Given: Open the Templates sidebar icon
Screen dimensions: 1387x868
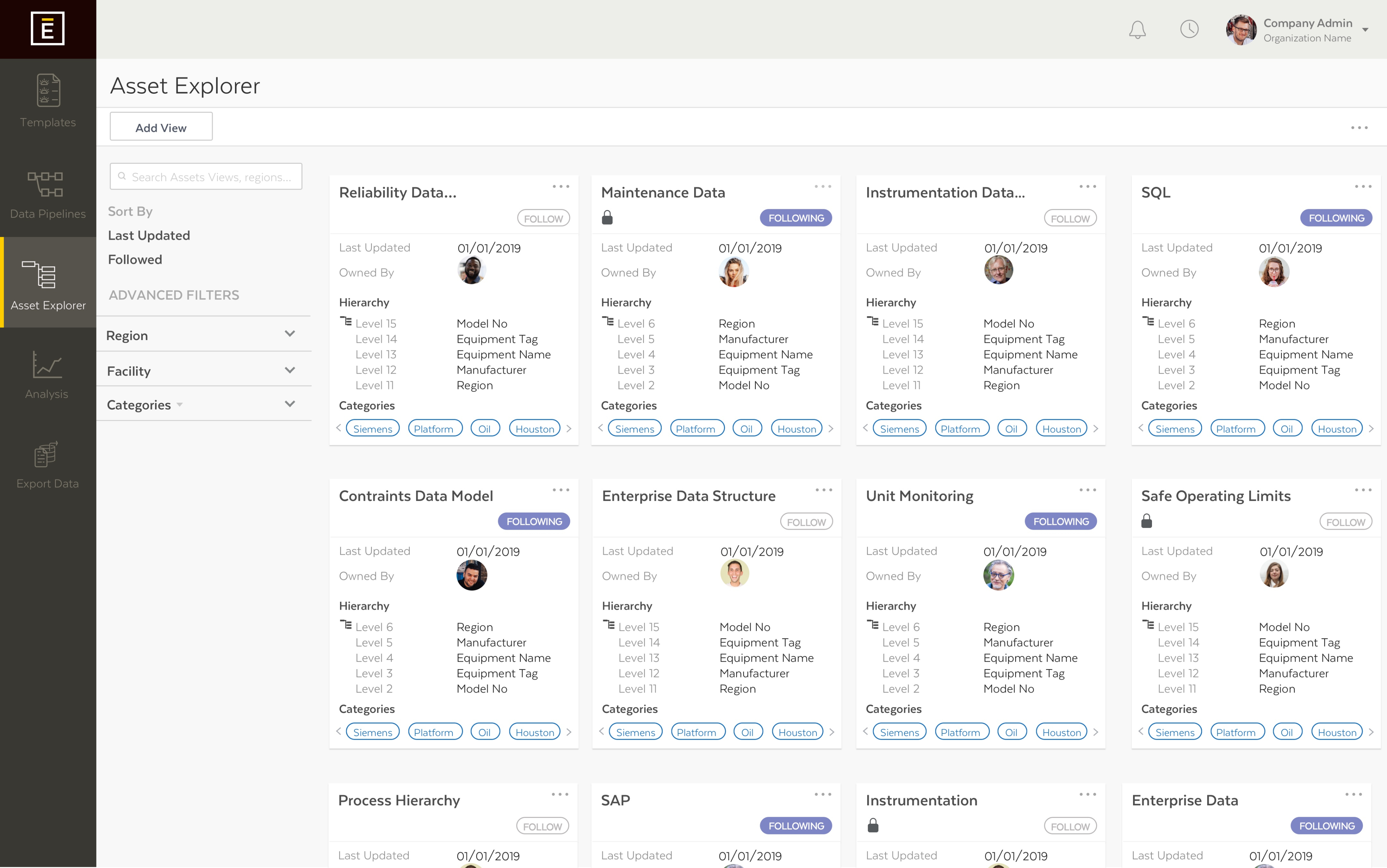Looking at the screenshot, I should point(48,101).
